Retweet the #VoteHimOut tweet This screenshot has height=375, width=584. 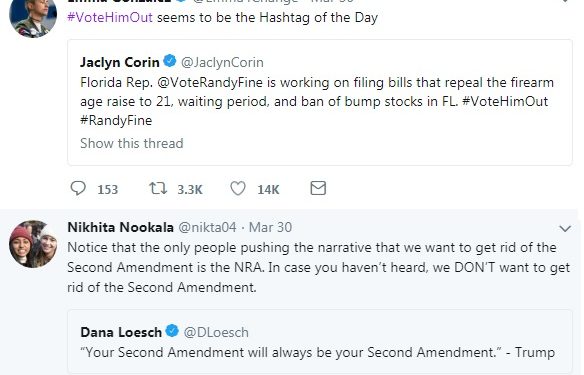coord(158,188)
